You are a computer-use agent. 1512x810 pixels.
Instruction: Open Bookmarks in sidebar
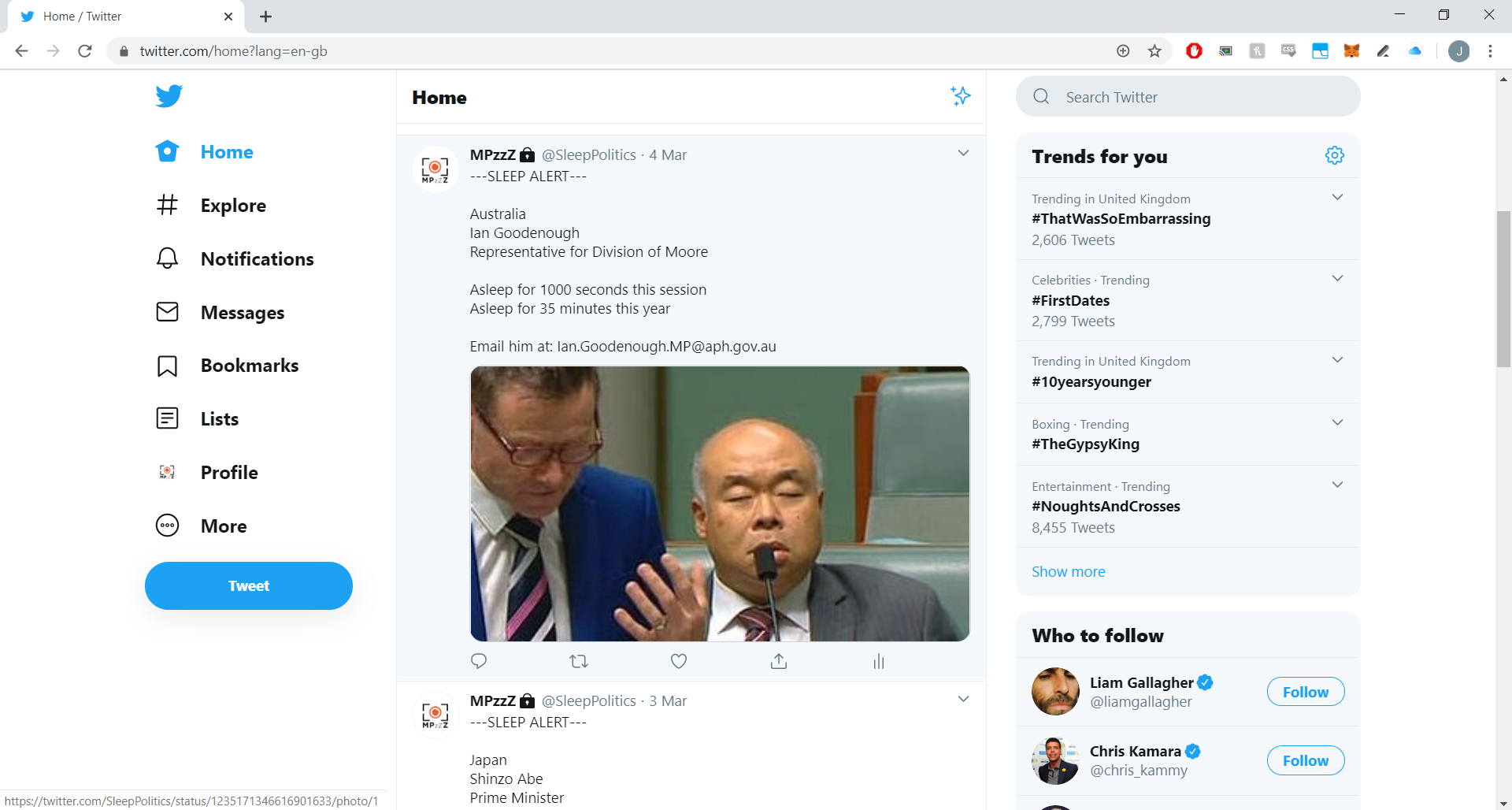tap(228, 366)
